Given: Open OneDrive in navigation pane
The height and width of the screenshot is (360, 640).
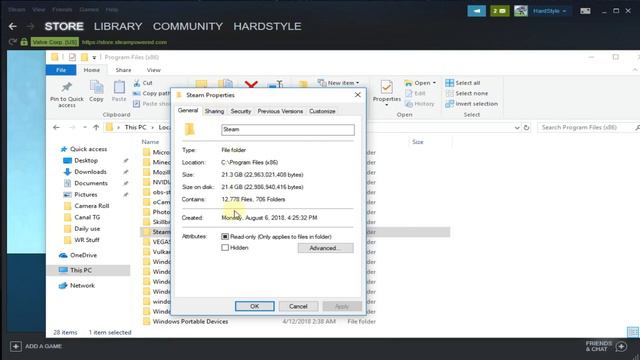Looking at the screenshot, I should [x=83, y=256].
